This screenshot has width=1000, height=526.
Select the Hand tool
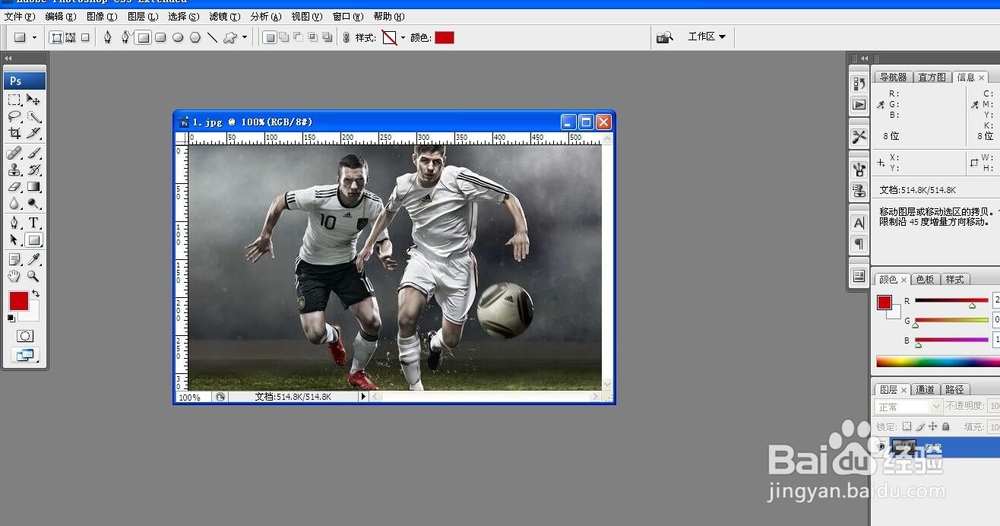[15, 276]
